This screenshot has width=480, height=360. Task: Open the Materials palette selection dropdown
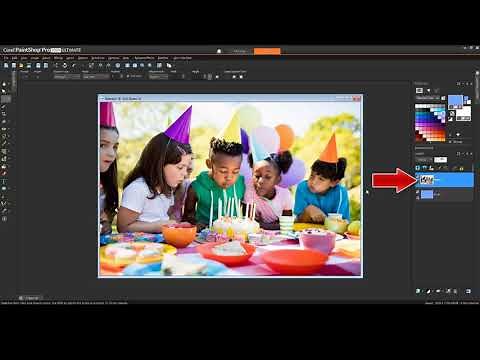point(428,98)
